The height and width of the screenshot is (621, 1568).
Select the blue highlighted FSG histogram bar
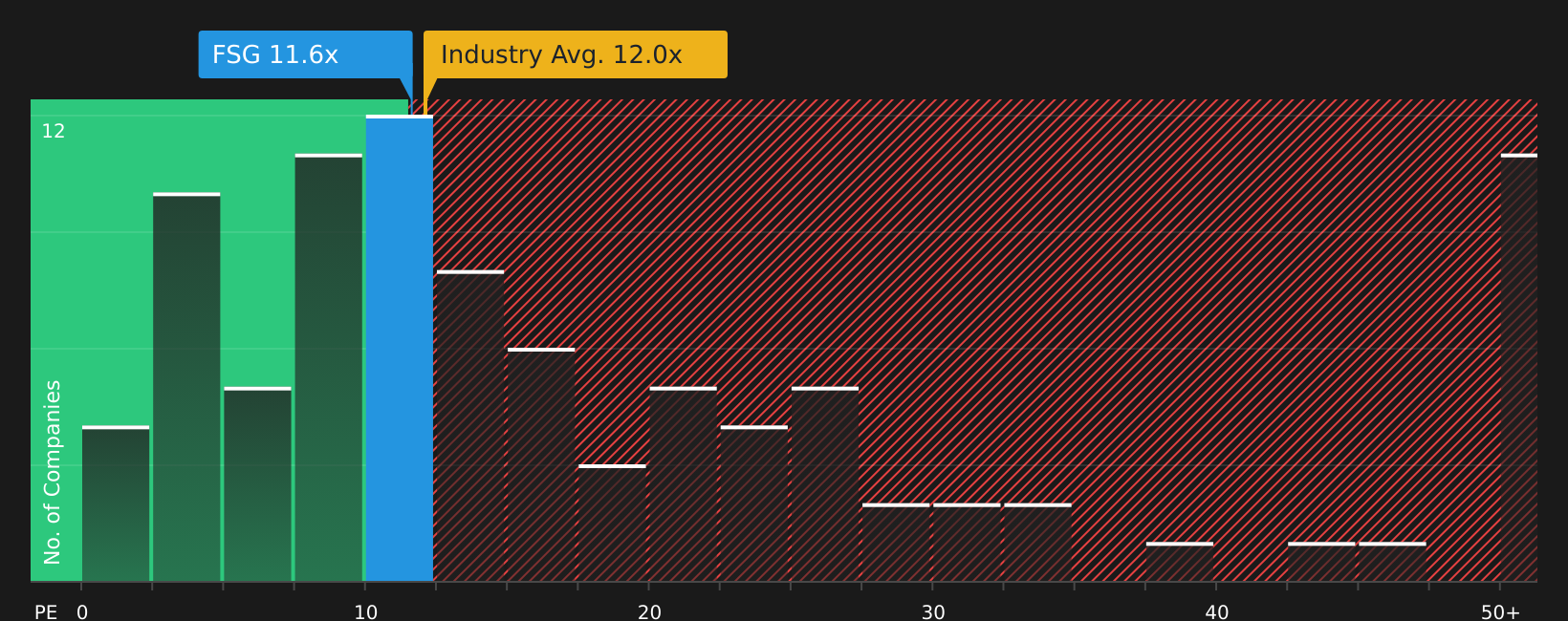click(400, 349)
